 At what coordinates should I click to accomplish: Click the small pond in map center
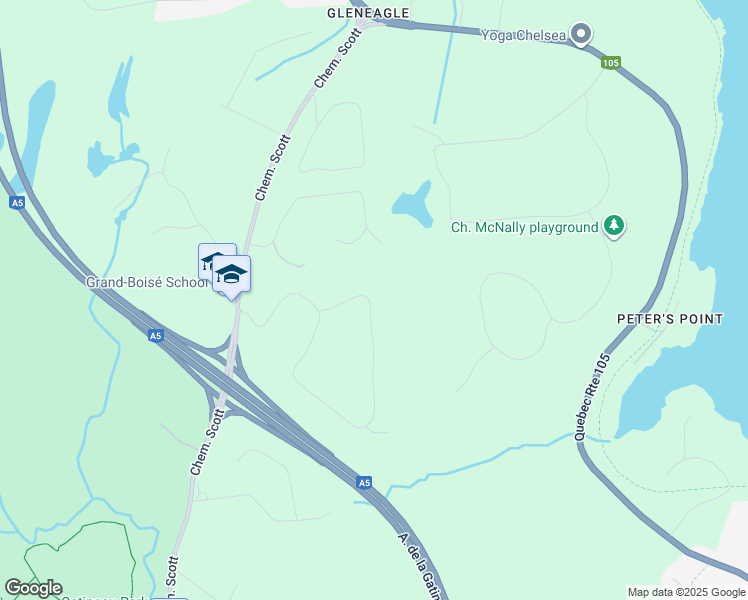coord(414,205)
